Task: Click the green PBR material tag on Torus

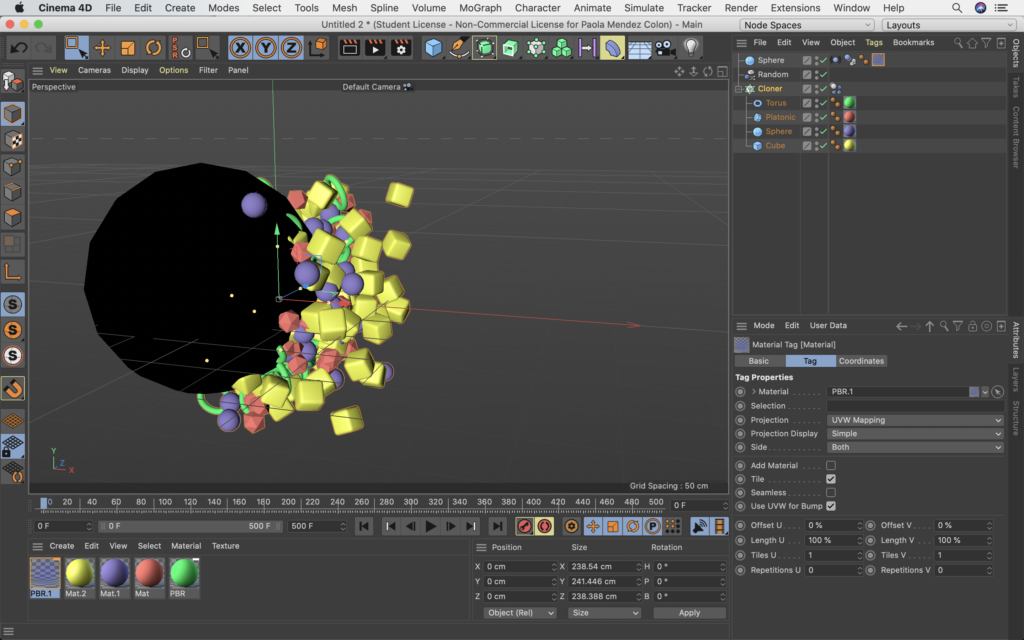Action: pyautogui.click(x=850, y=103)
